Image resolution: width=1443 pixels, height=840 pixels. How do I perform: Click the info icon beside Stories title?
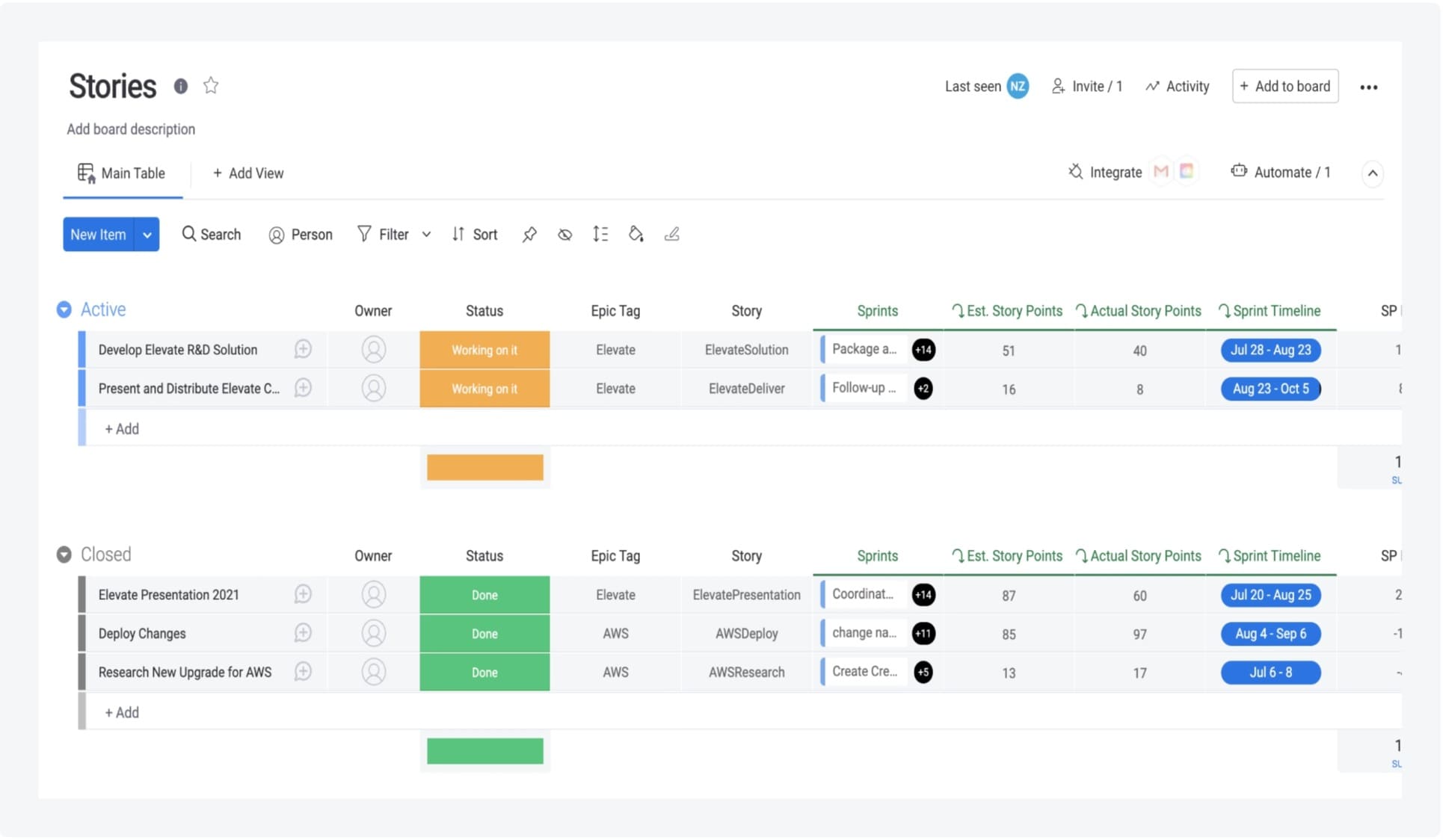click(x=180, y=86)
